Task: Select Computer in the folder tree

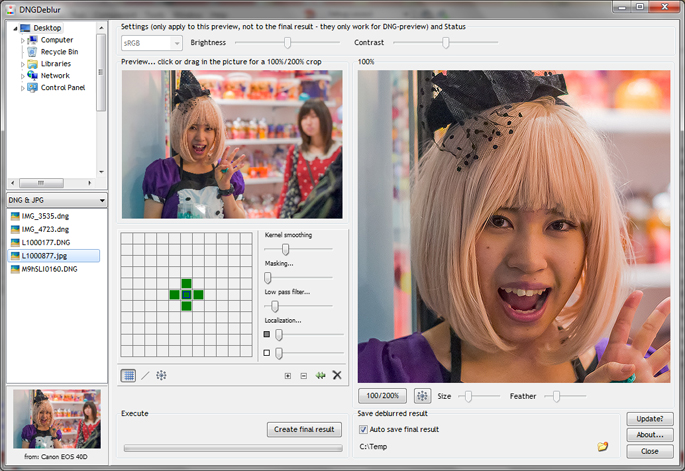Action: 57,40
